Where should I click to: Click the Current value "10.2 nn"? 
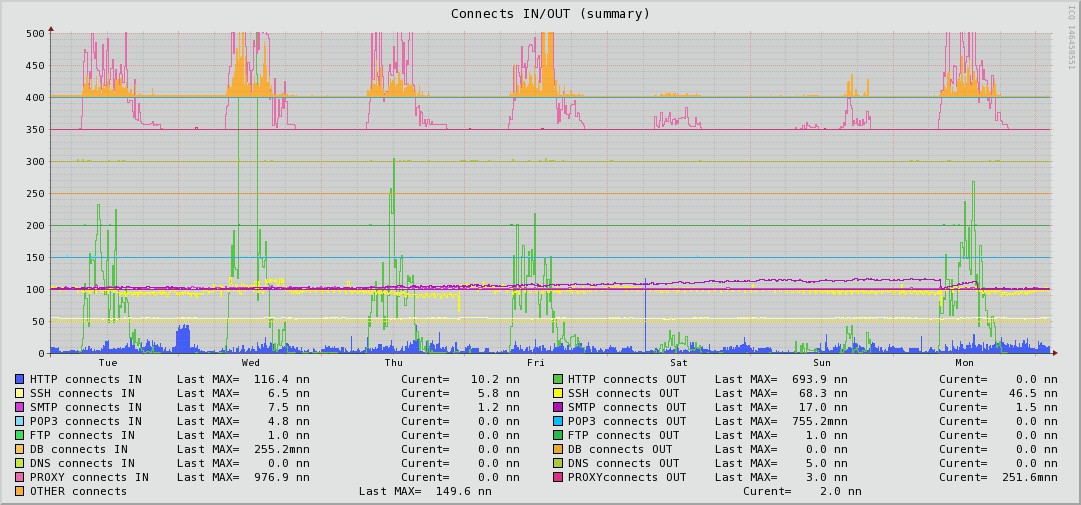[x=496, y=380]
